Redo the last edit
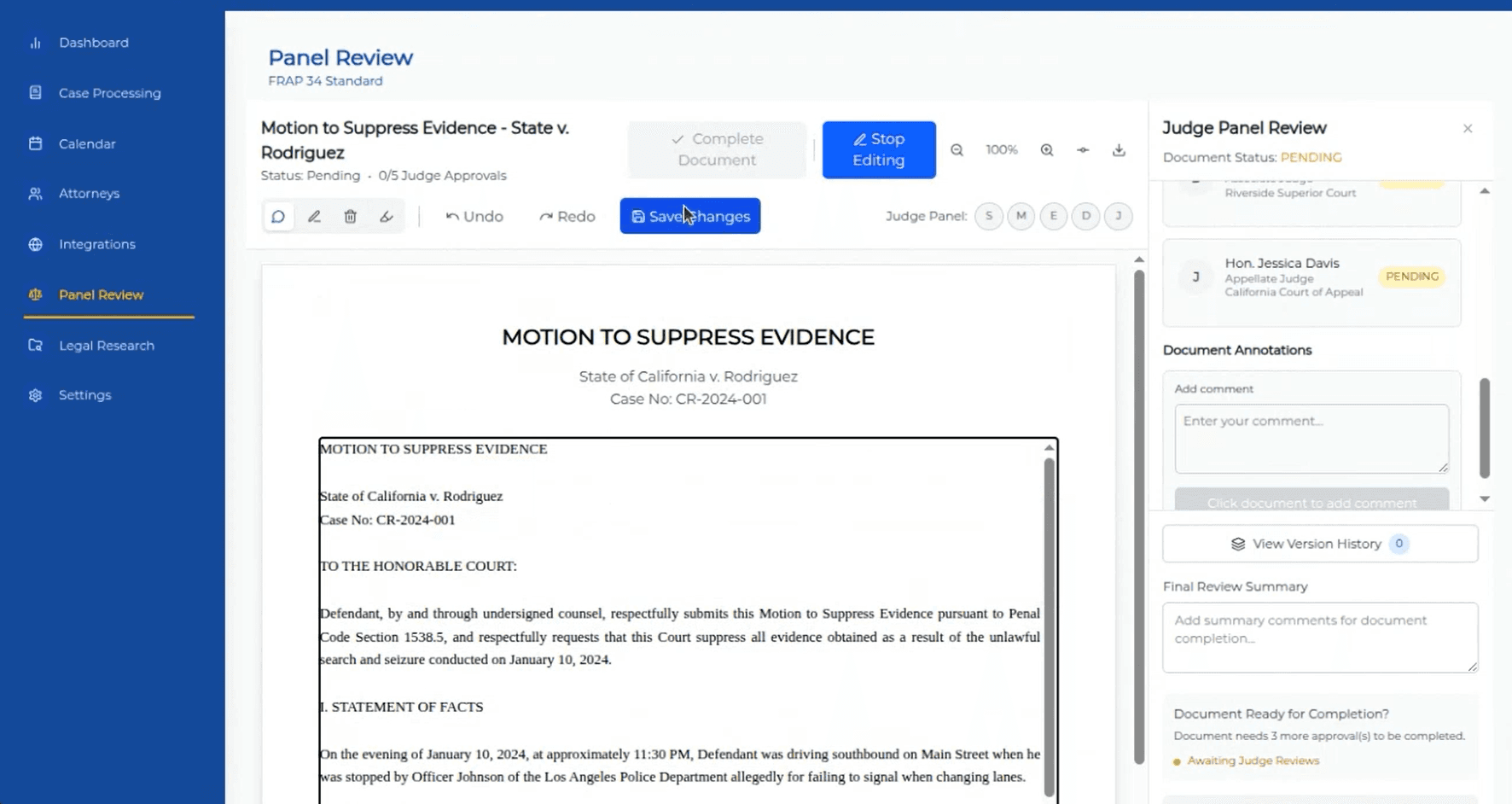This screenshot has height=804, width=1512. [567, 217]
